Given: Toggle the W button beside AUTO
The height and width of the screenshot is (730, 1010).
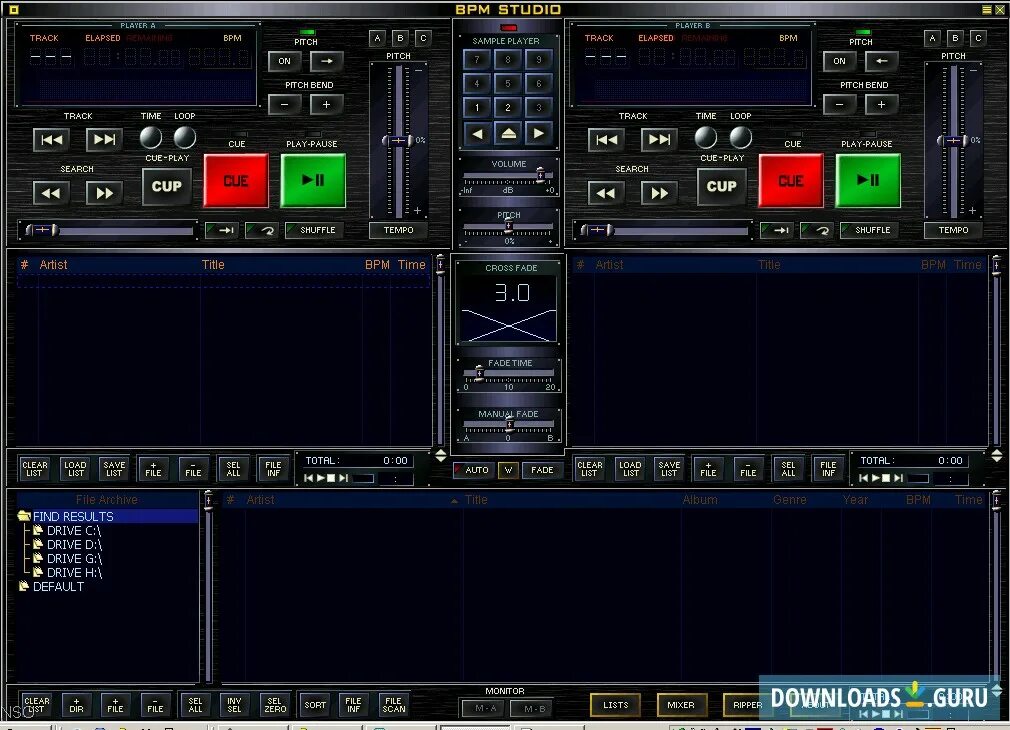Looking at the screenshot, I should click(x=508, y=470).
